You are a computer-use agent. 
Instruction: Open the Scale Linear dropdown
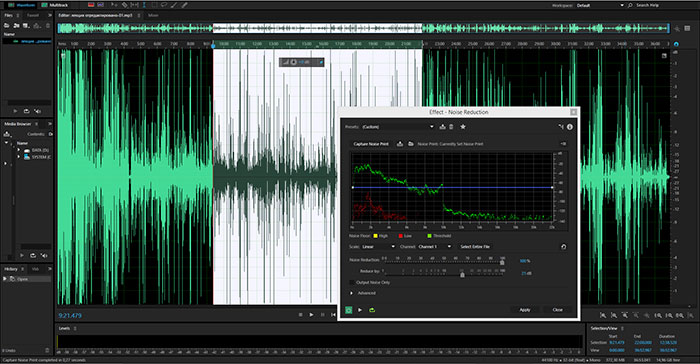point(378,247)
